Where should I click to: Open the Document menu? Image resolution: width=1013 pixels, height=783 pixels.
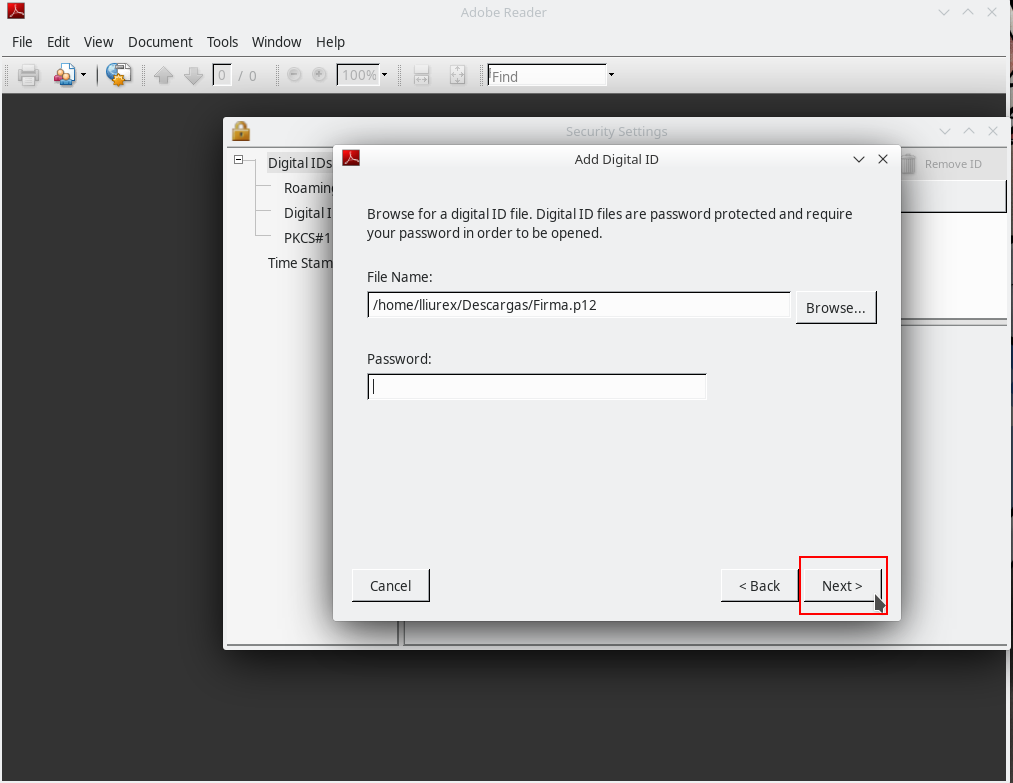pos(160,42)
